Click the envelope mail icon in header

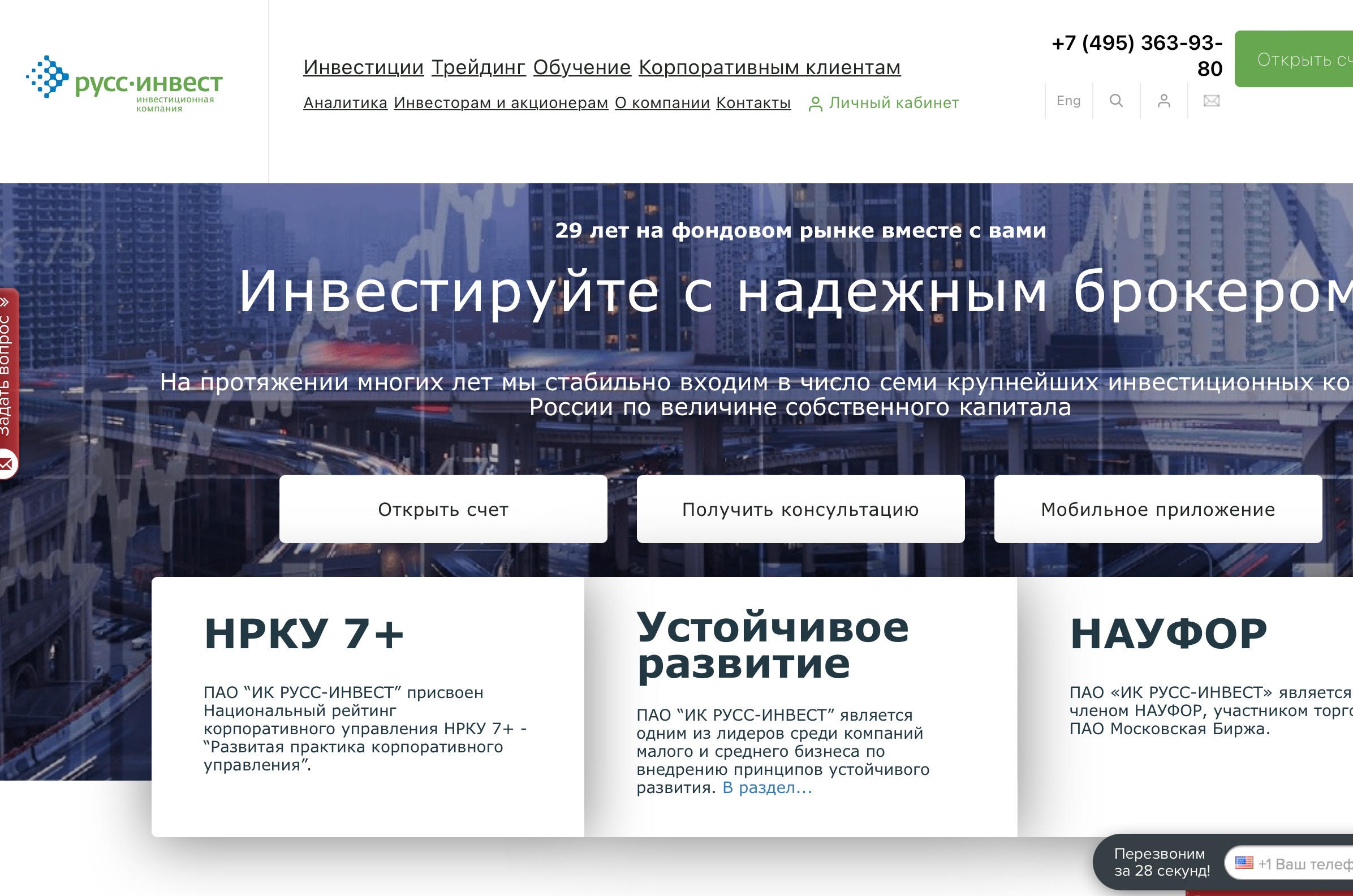pos(1211,101)
